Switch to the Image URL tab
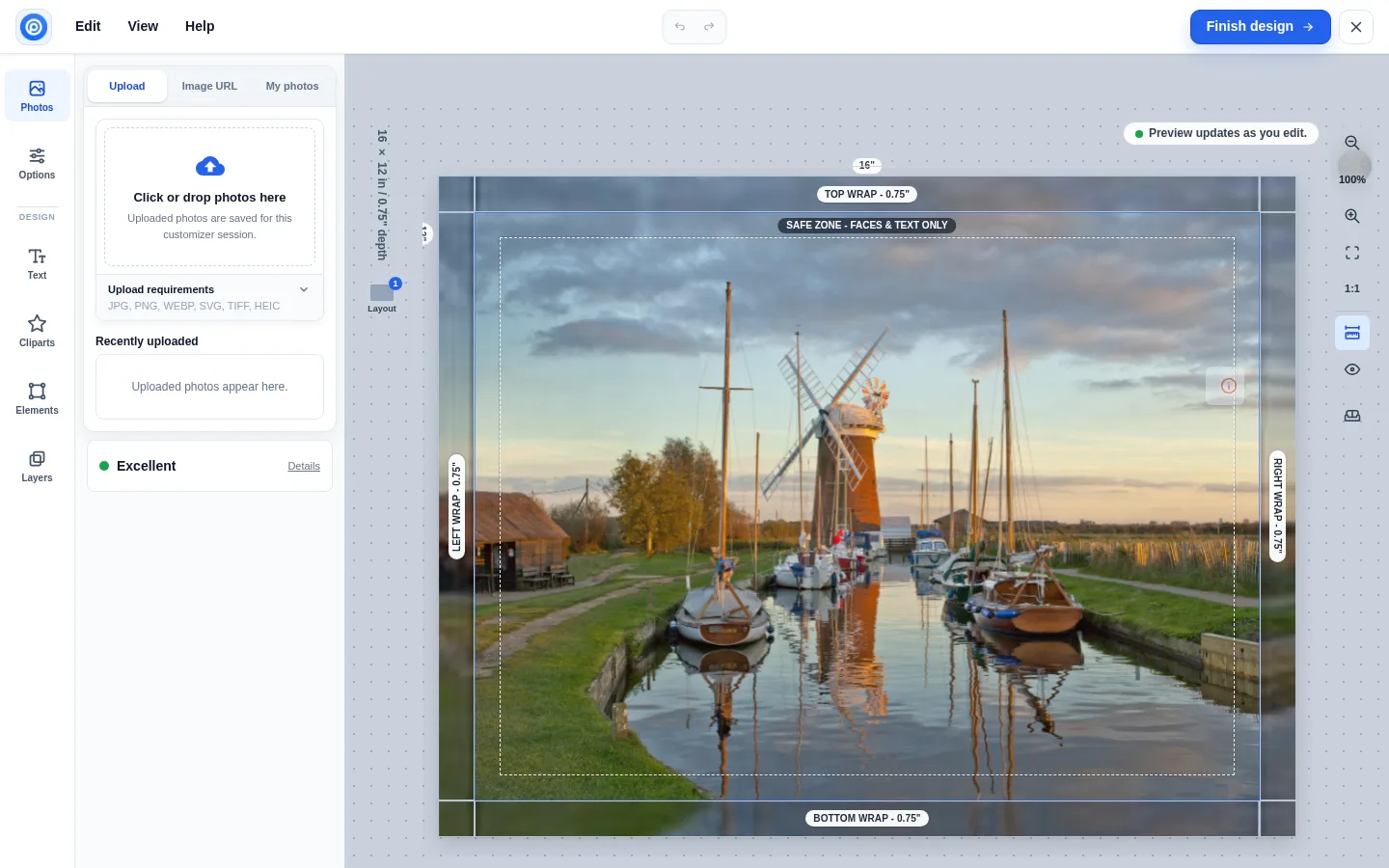 tap(209, 86)
